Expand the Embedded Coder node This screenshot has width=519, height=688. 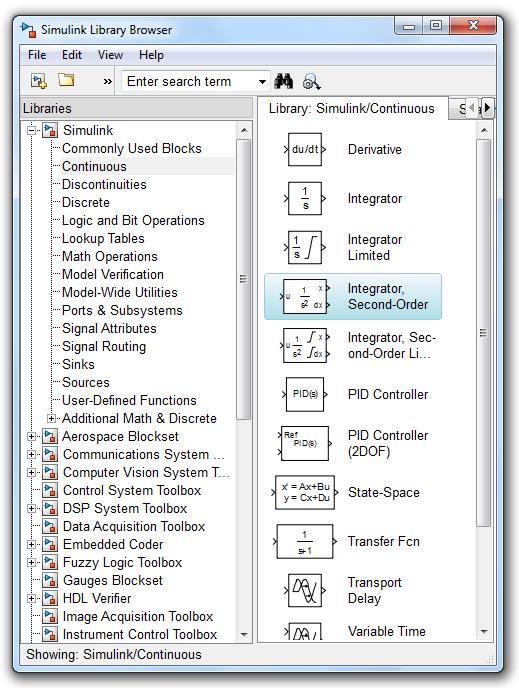(31, 545)
